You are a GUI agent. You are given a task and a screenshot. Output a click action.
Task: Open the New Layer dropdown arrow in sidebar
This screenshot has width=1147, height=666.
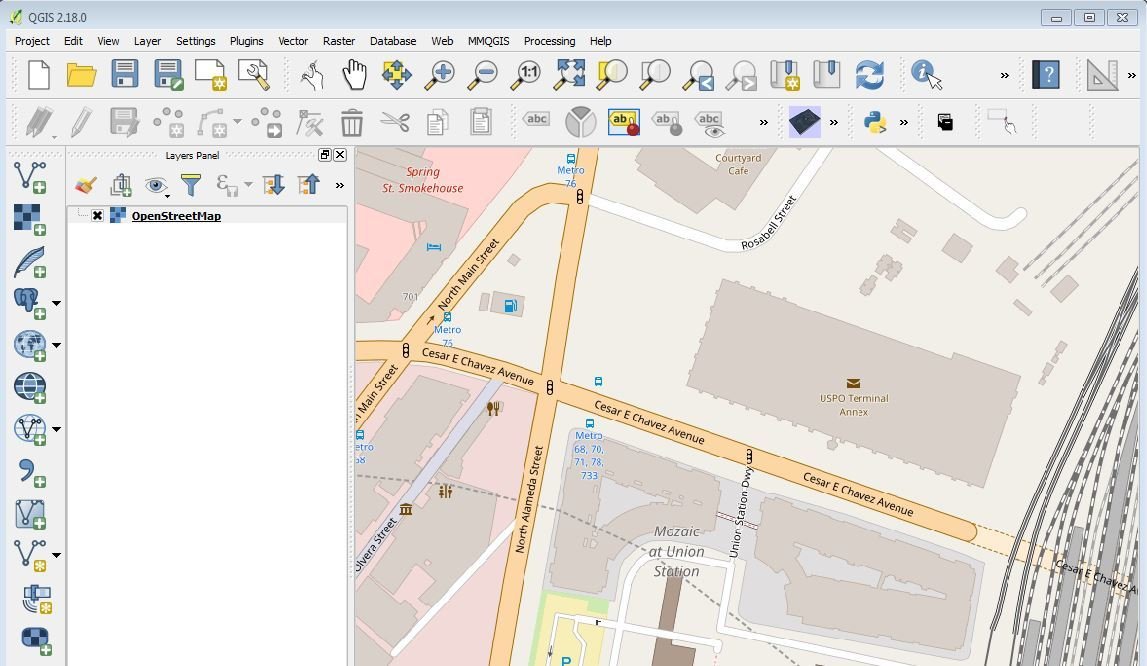coord(56,555)
